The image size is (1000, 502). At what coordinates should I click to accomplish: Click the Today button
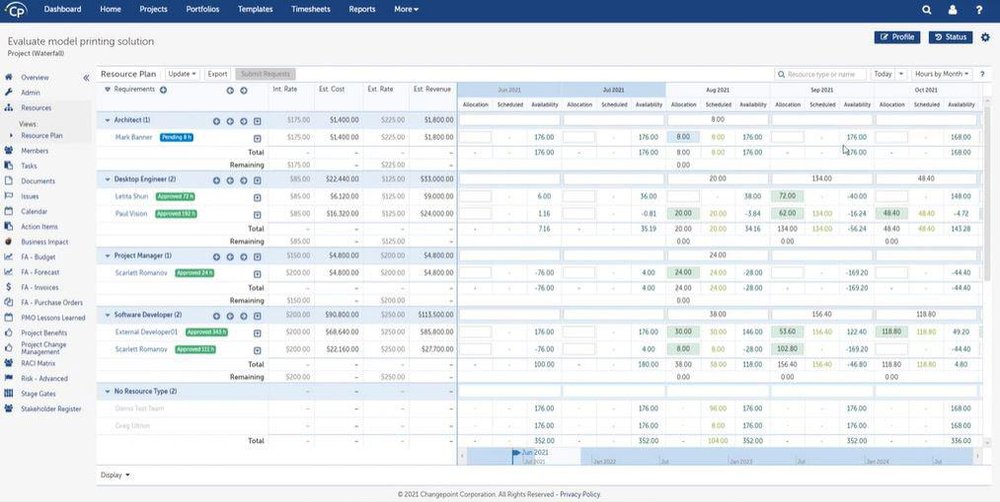tap(883, 74)
